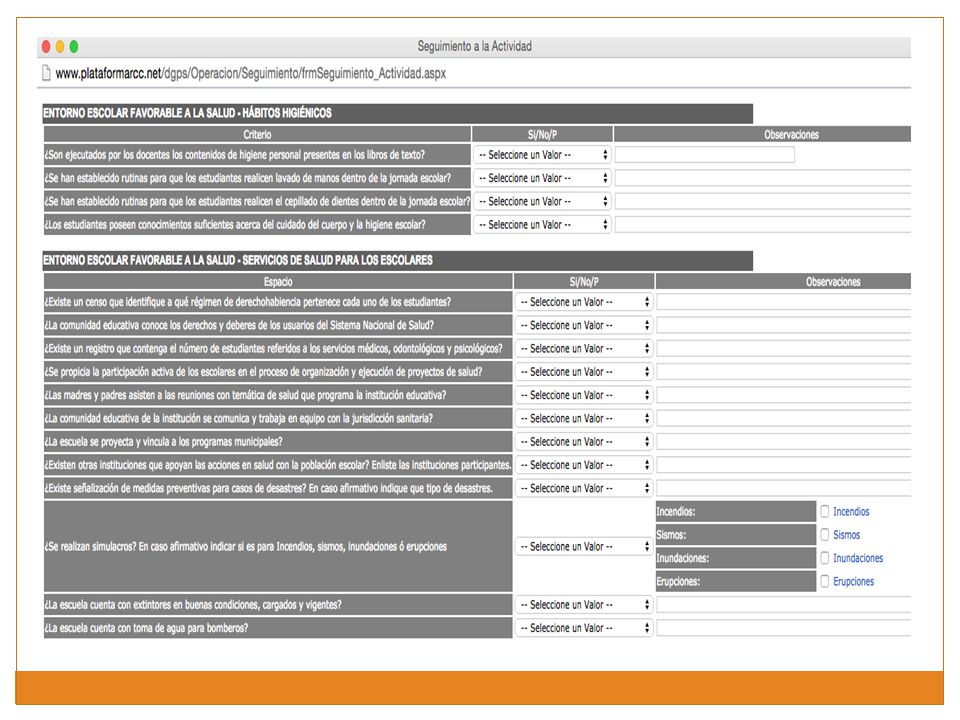Click observations field for cepillado de dientes row
Image resolution: width=960 pixels, height=720 pixels.
tap(763, 201)
